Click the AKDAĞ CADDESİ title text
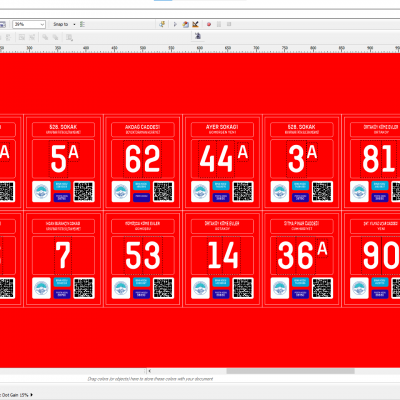Viewport: 400px width, 400px height. [143, 127]
